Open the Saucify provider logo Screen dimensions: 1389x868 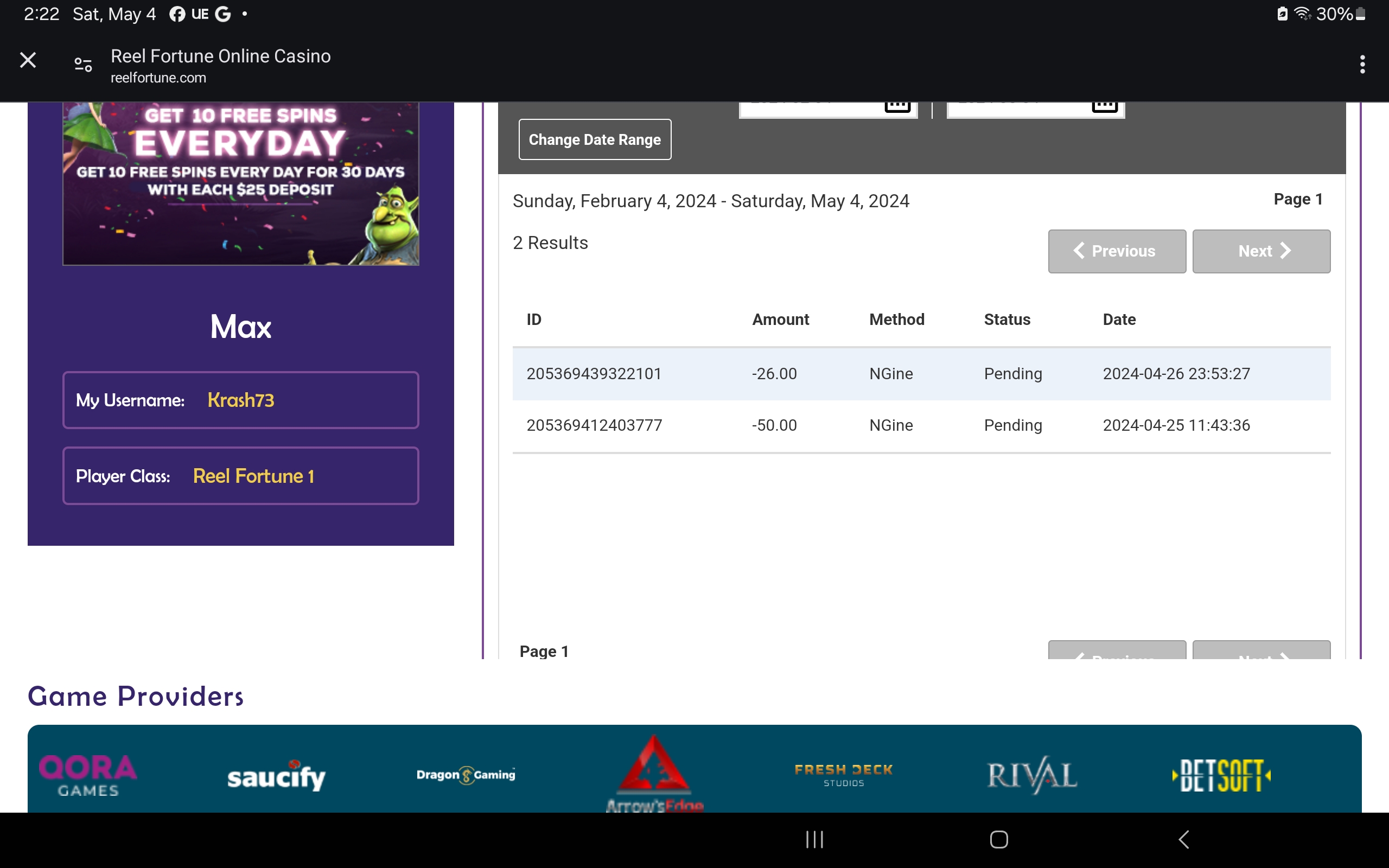[276, 776]
